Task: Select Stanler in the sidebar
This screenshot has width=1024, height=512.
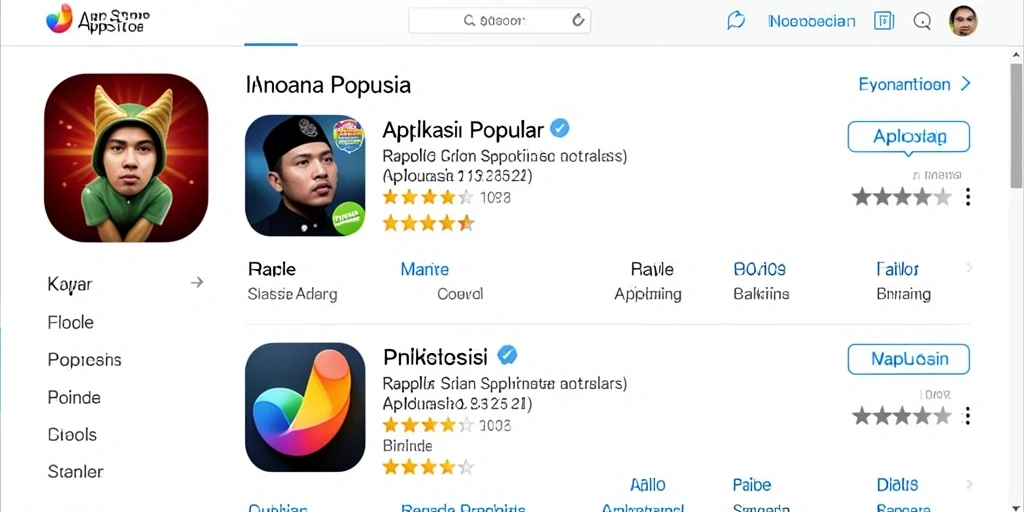Action: tap(76, 471)
